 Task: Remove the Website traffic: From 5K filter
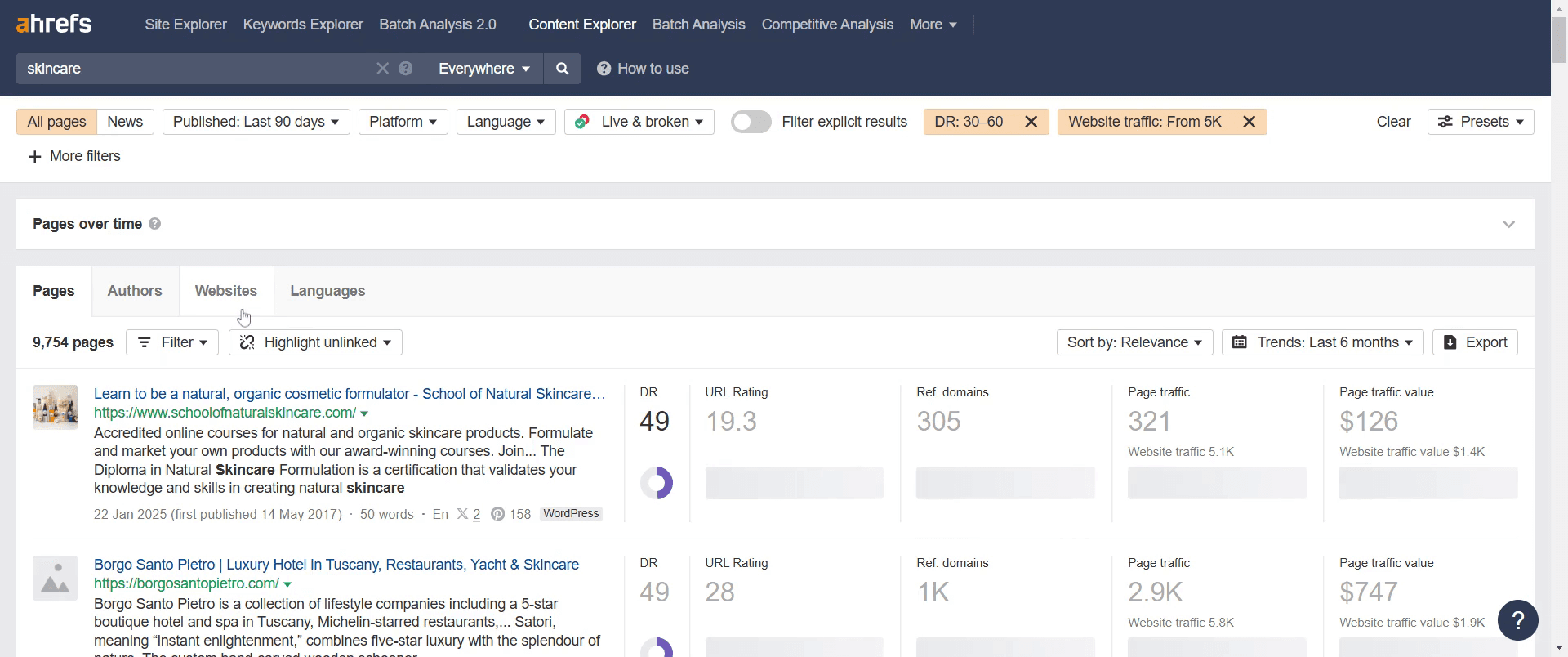click(1249, 122)
